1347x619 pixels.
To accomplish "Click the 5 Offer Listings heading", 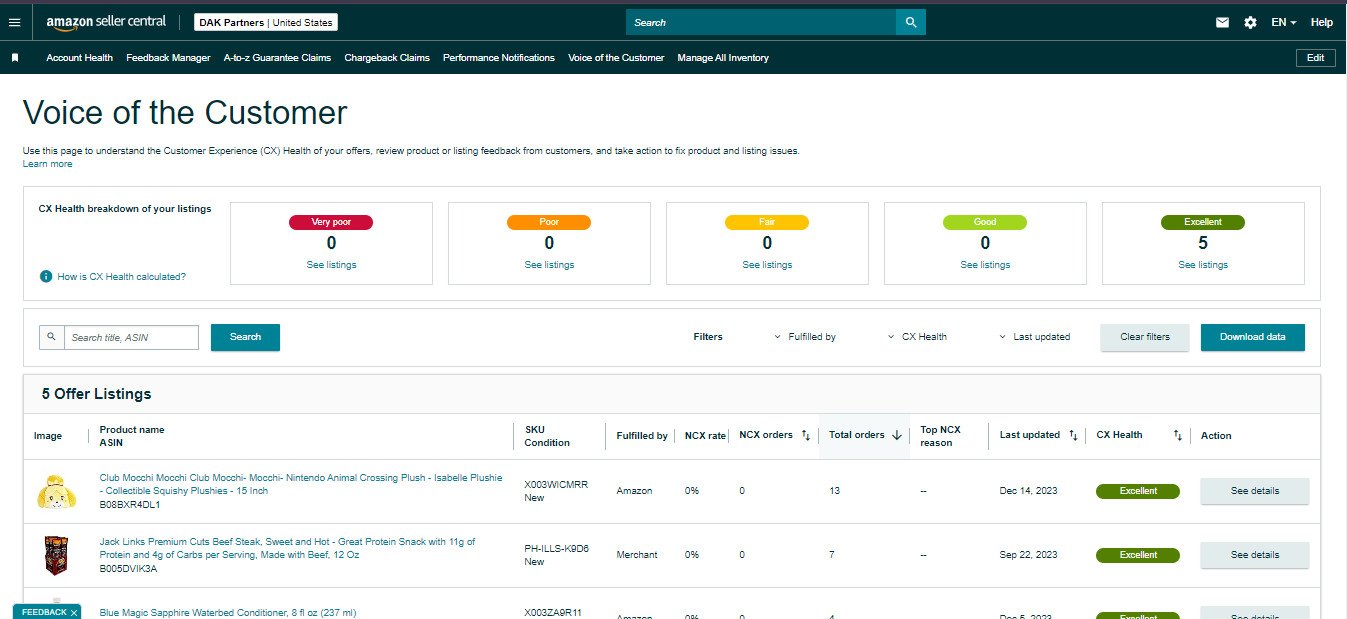I will pyautogui.click(x=97, y=394).
